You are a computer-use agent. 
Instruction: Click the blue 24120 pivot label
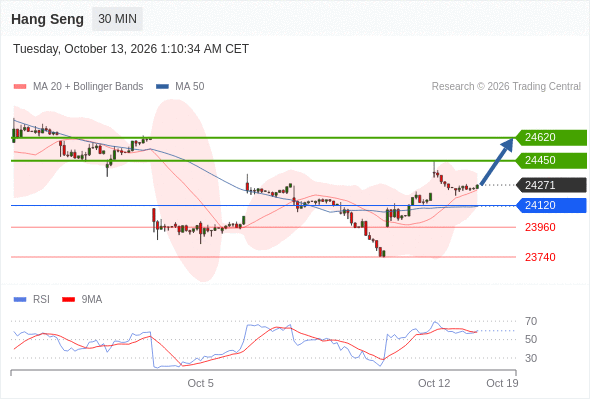[551, 205]
